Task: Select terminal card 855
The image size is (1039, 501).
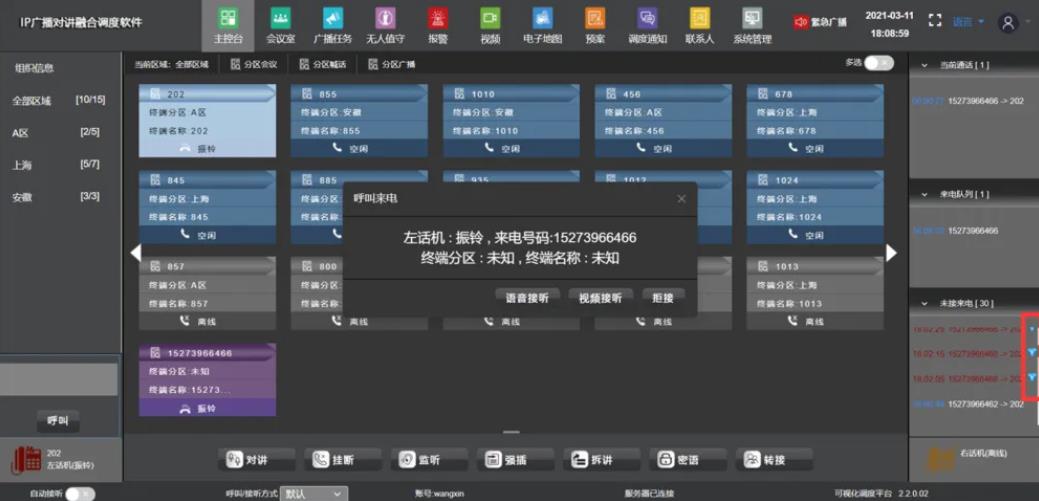Action: [x=359, y=121]
